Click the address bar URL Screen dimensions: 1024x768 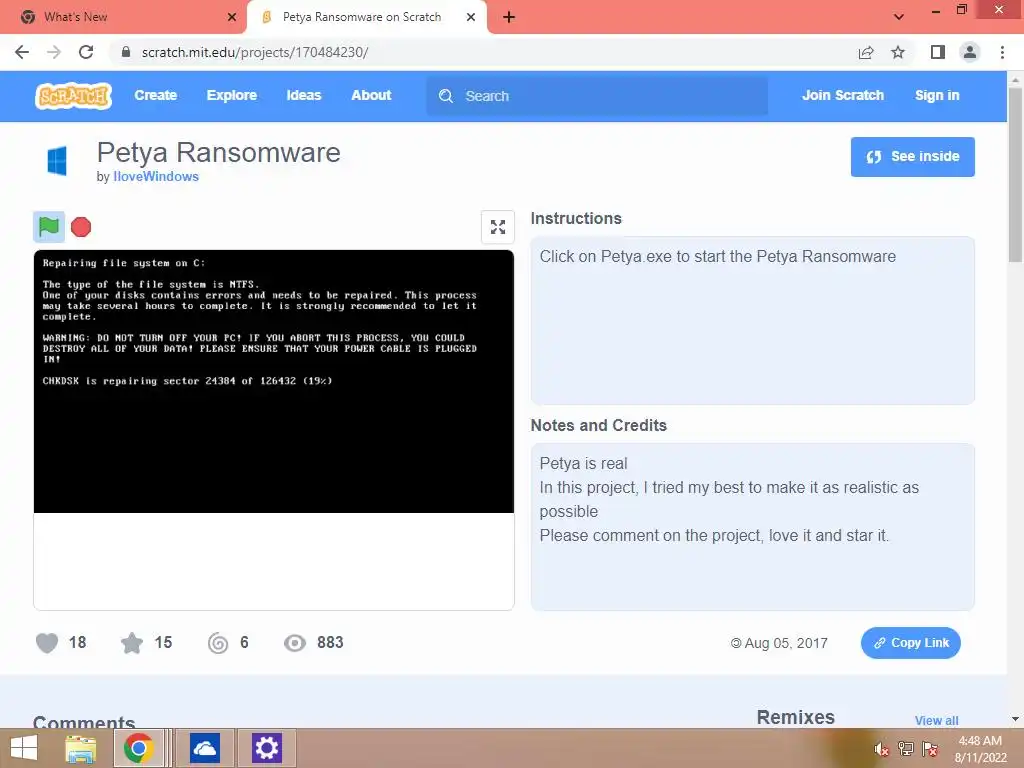(x=255, y=52)
